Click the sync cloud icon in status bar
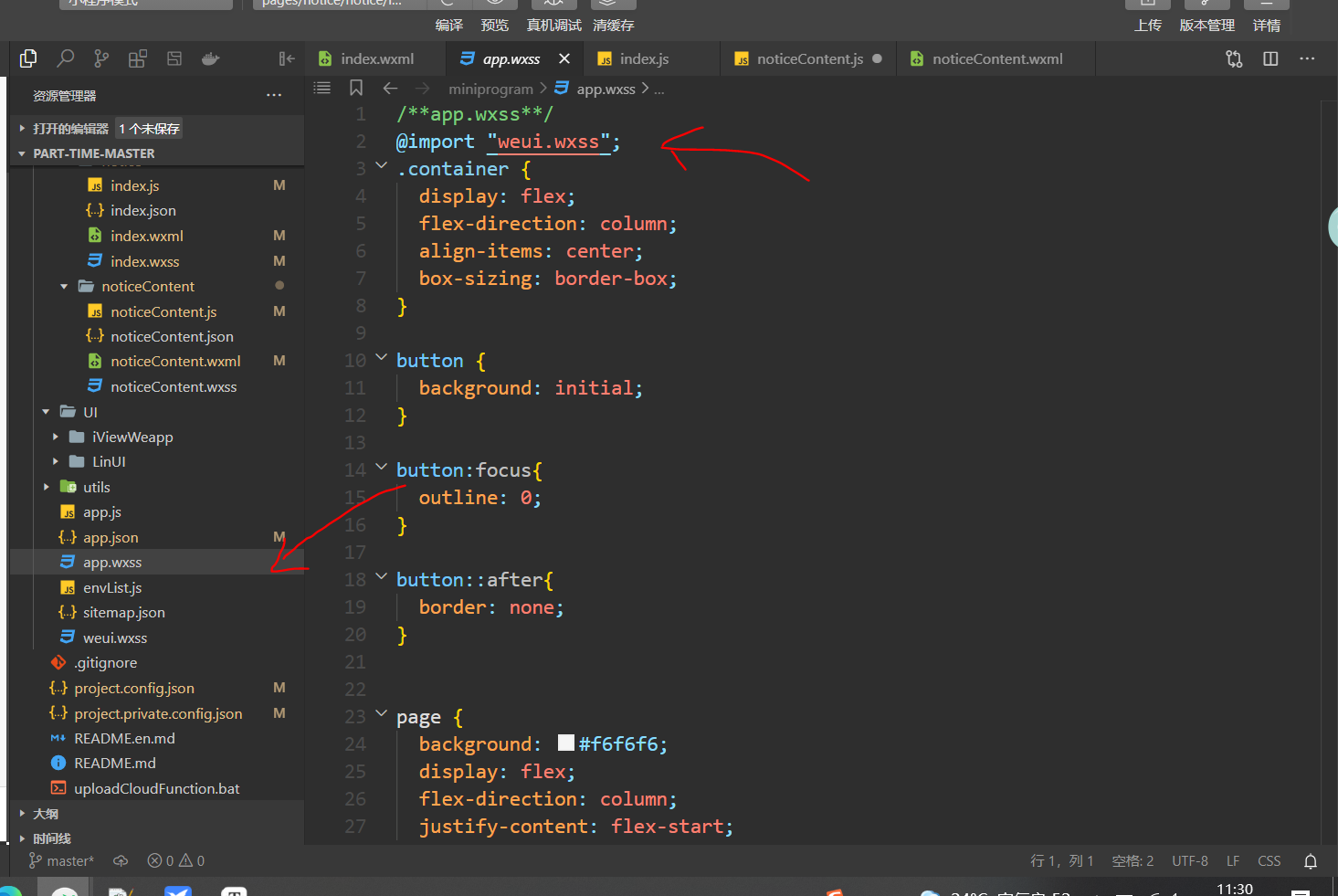Screen dimensions: 1338x896 (121, 860)
